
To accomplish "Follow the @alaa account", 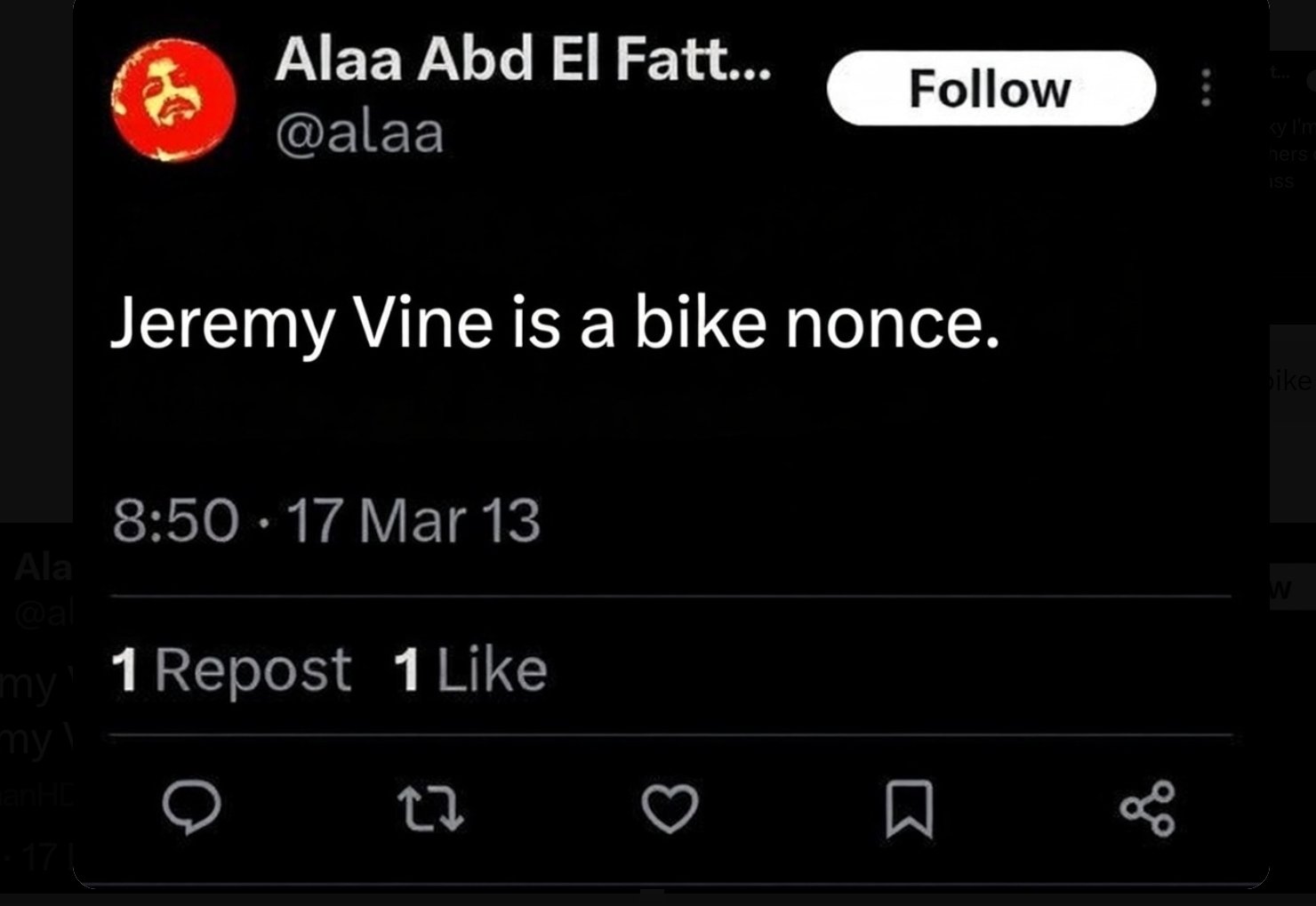I will (991, 88).
